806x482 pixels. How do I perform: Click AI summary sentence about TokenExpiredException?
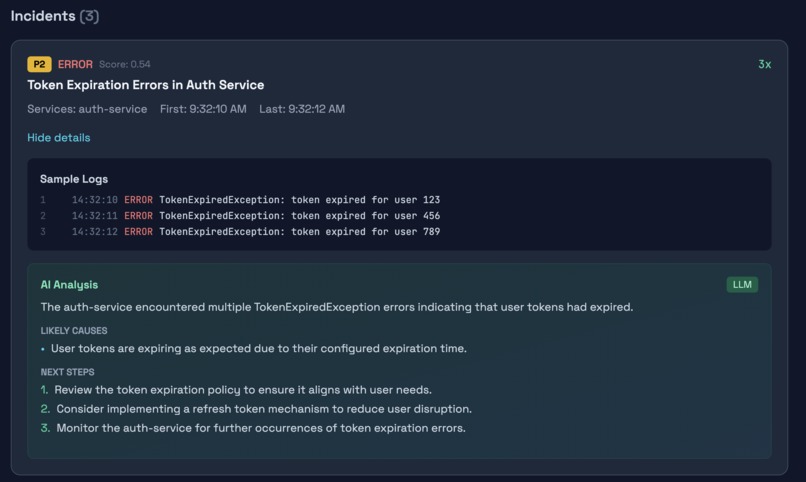pyautogui.click(x=337, y=307)
